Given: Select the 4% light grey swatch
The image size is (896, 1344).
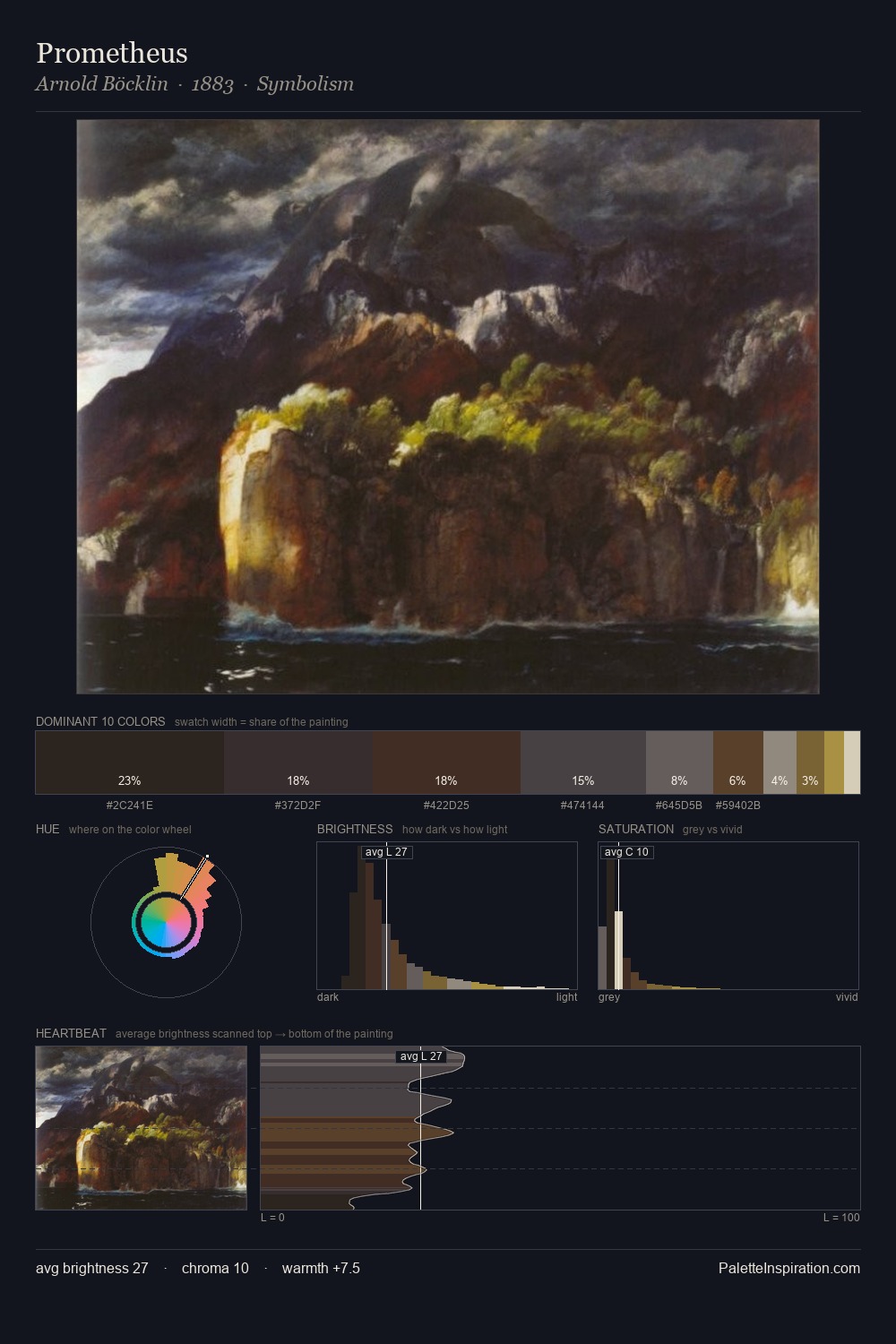Looking at the screenshot, I should [780, 762].
